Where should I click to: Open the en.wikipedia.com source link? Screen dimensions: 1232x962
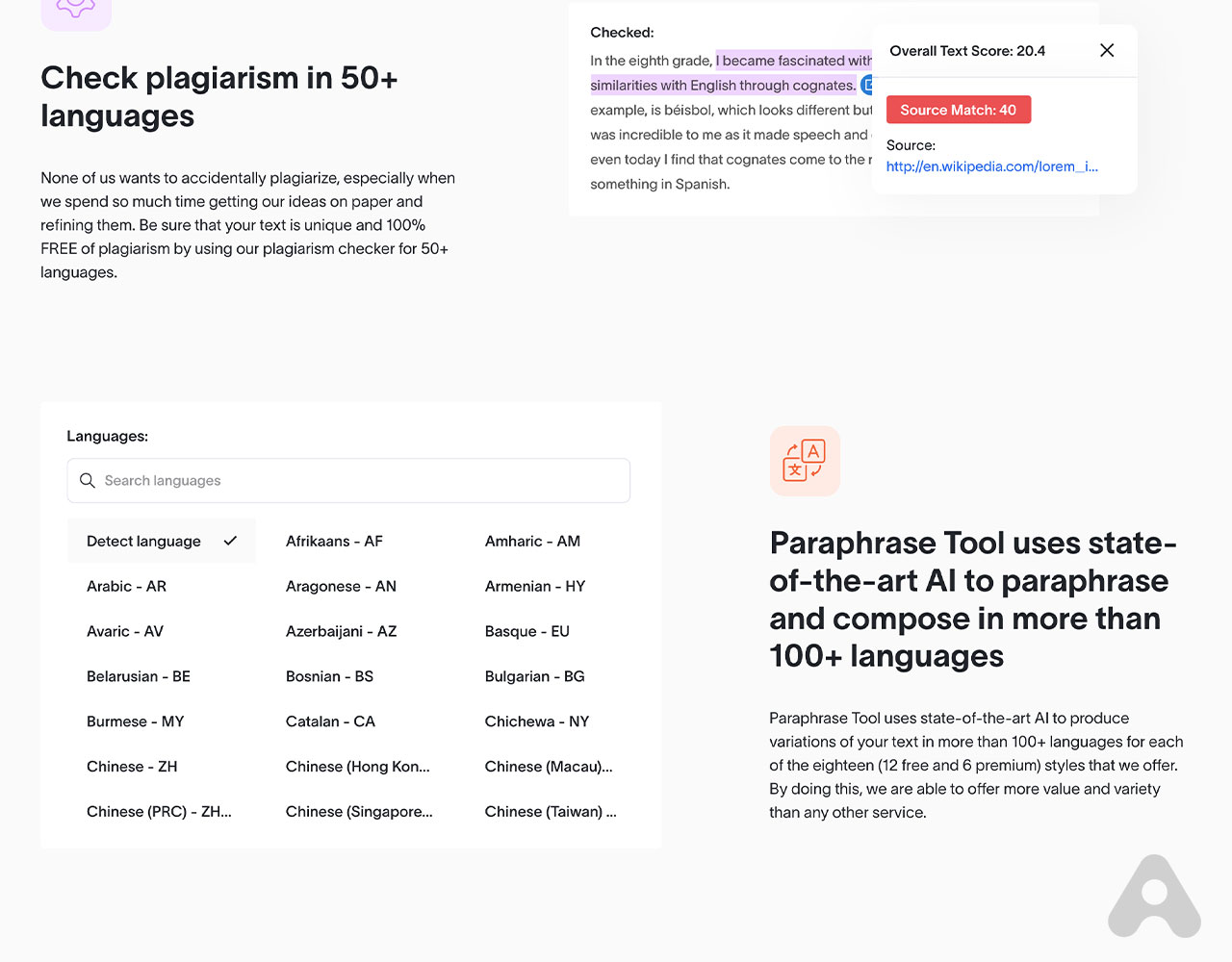click(x=991, y=166)
